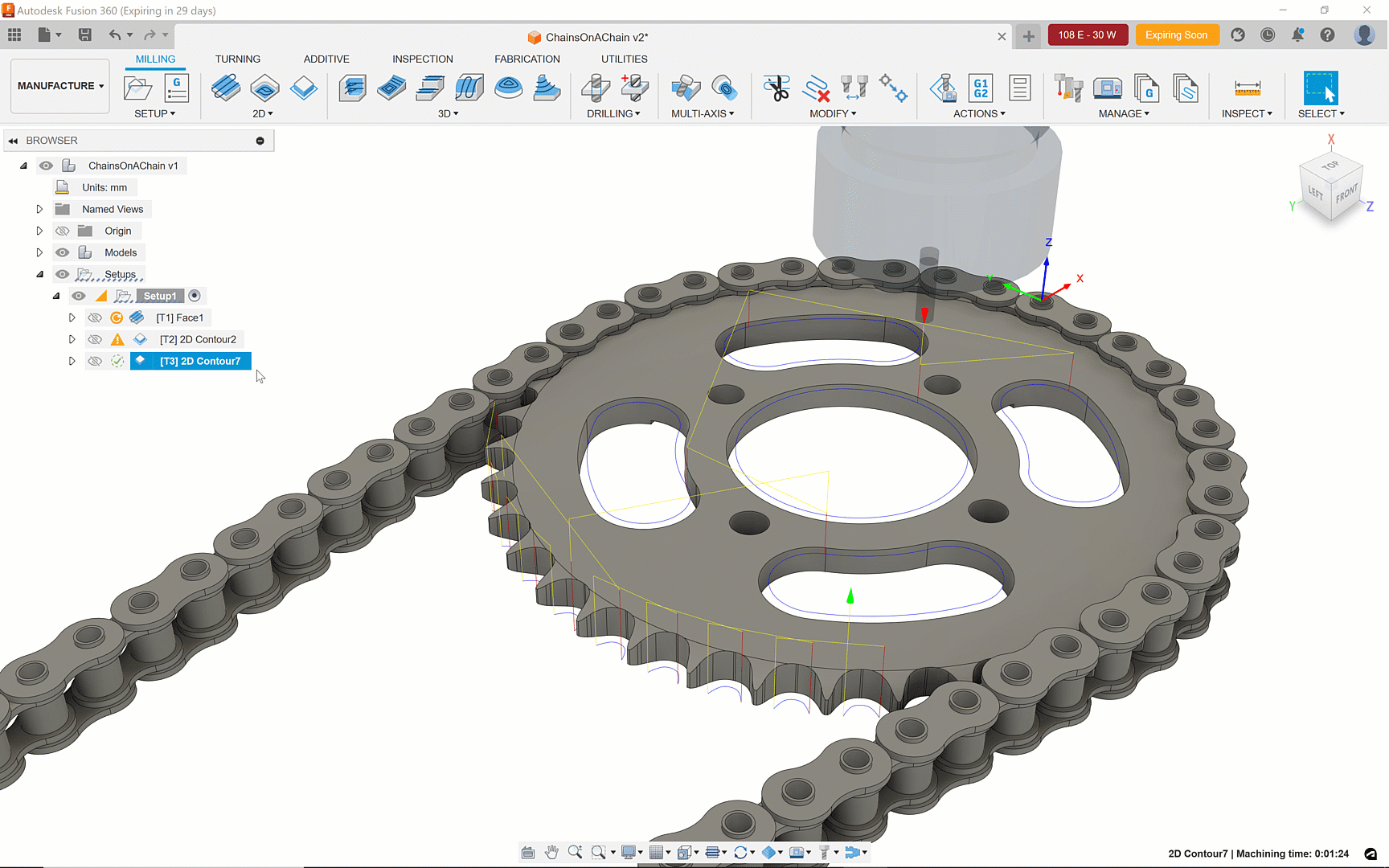Activate the Setup1 radio button
The width and height of the screenshot is (1389, 868).
(x=195, y=296)
